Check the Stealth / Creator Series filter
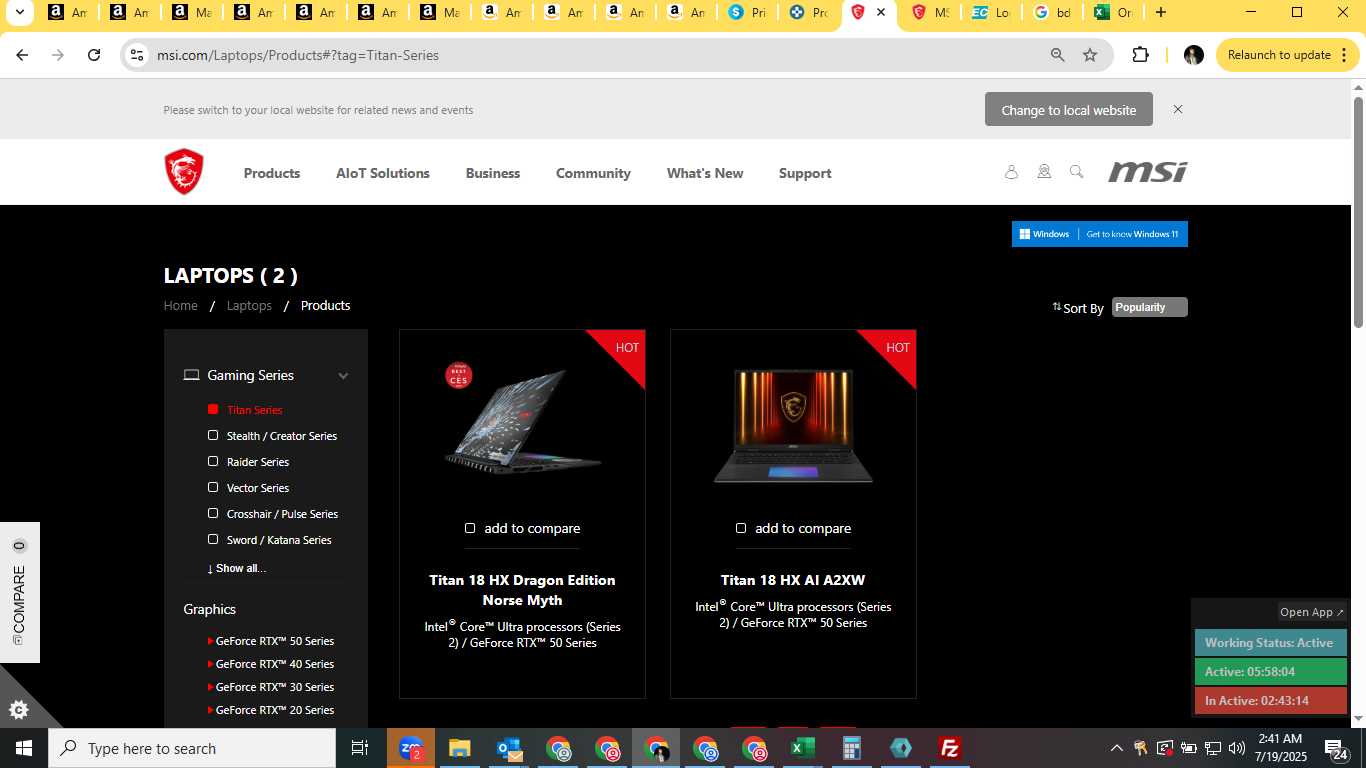Image resolution: width=1366 pixels, height=768 pixels. click(x=213, y=435)
